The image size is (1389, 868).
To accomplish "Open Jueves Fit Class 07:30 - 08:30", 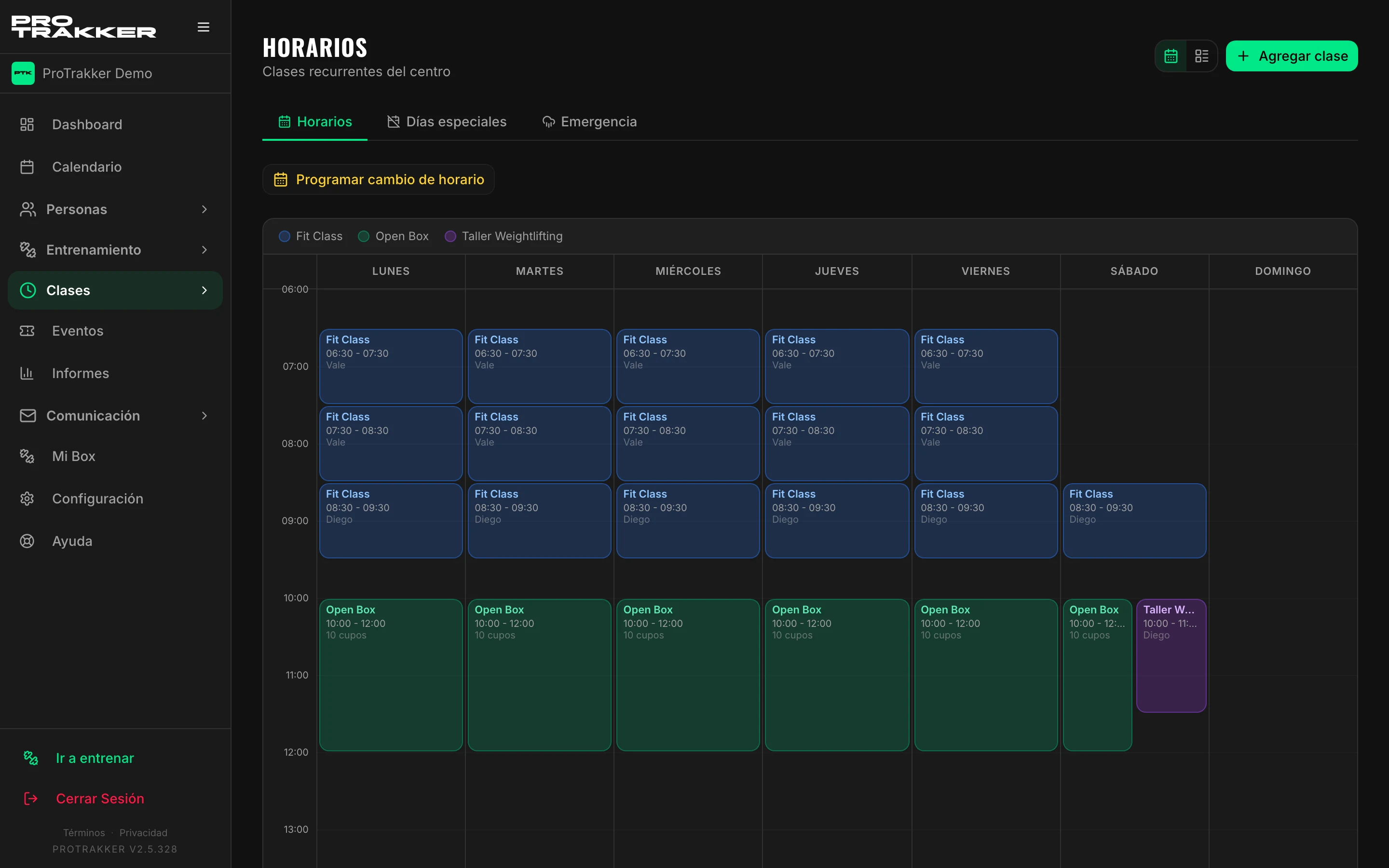I will pos(837,443).
